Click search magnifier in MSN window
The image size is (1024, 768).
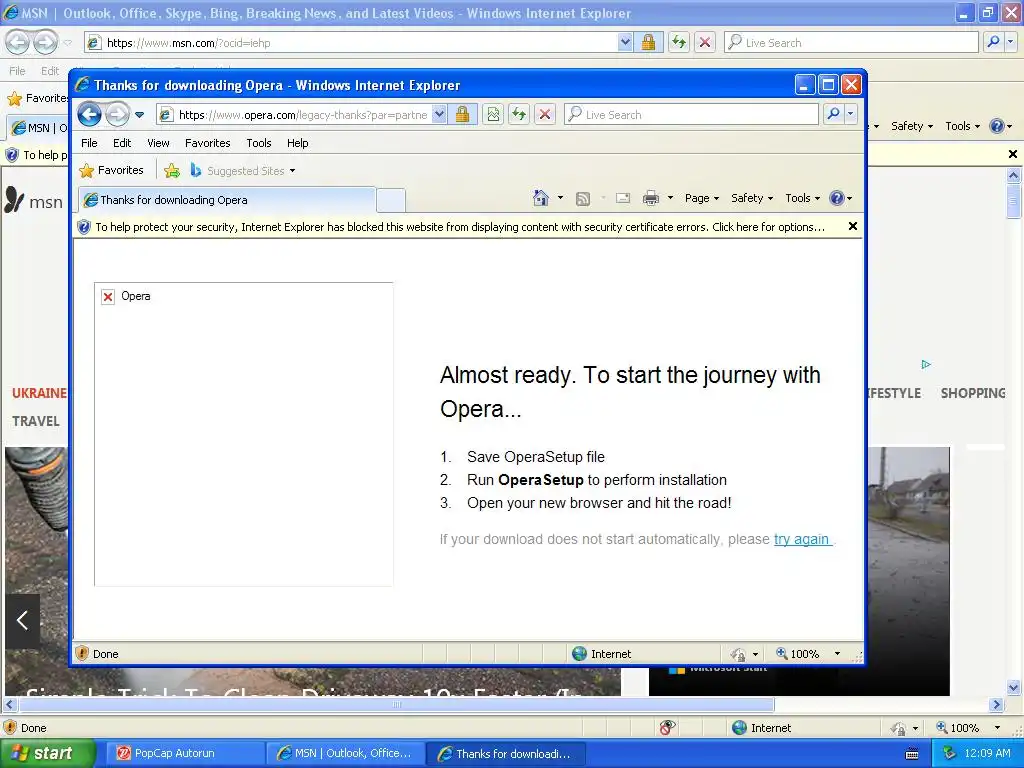(x=993, y=42)
